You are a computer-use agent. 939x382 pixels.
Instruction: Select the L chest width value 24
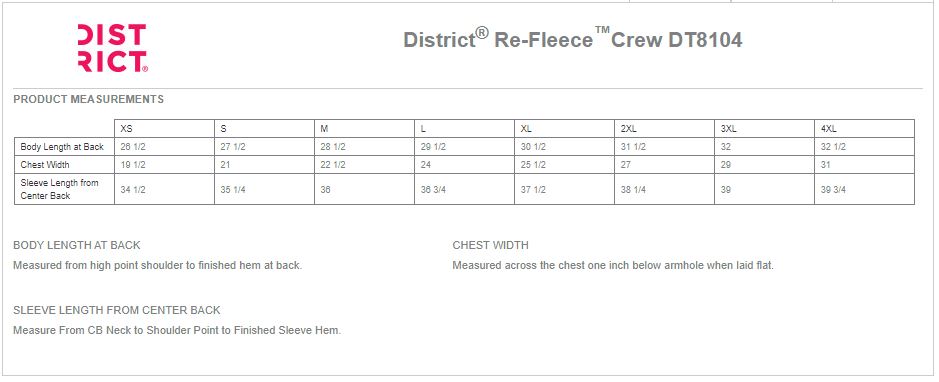click(425, 165)
